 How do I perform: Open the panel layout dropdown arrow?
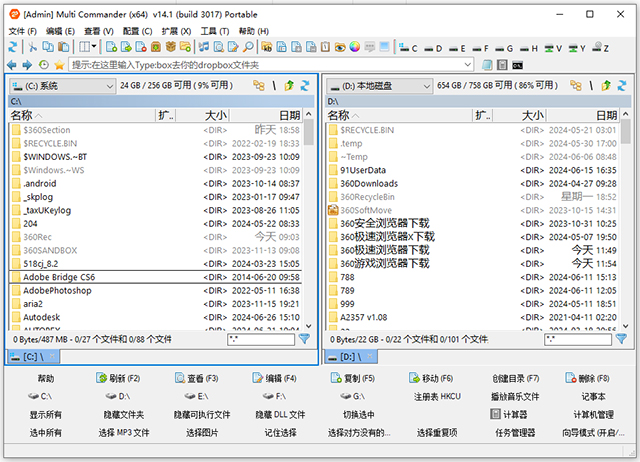(94, 47)
